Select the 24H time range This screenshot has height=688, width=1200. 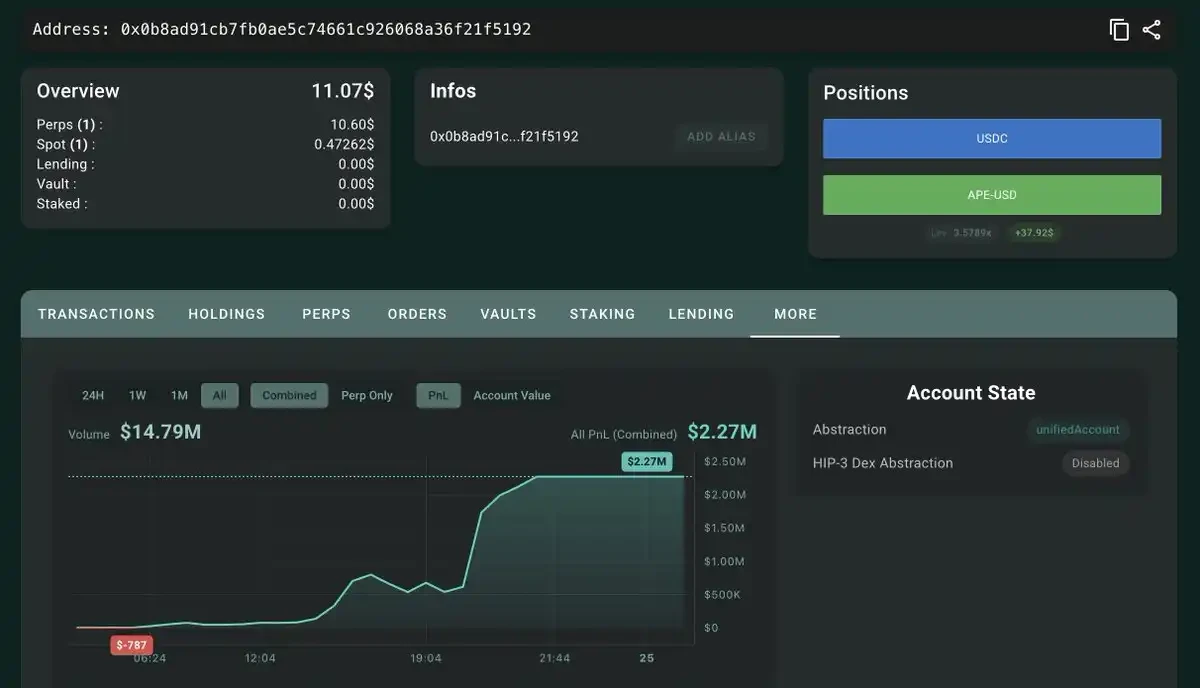pos(92,395)
